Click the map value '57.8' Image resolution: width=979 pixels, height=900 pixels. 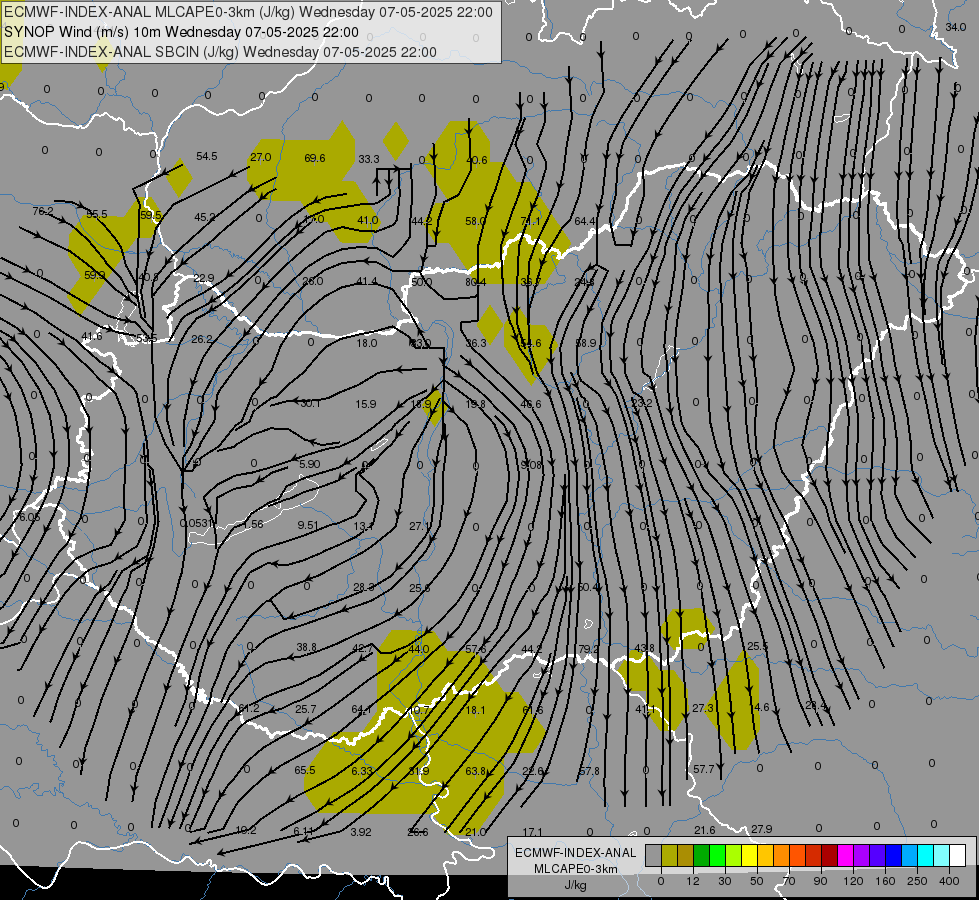click(x=589, y=771)
